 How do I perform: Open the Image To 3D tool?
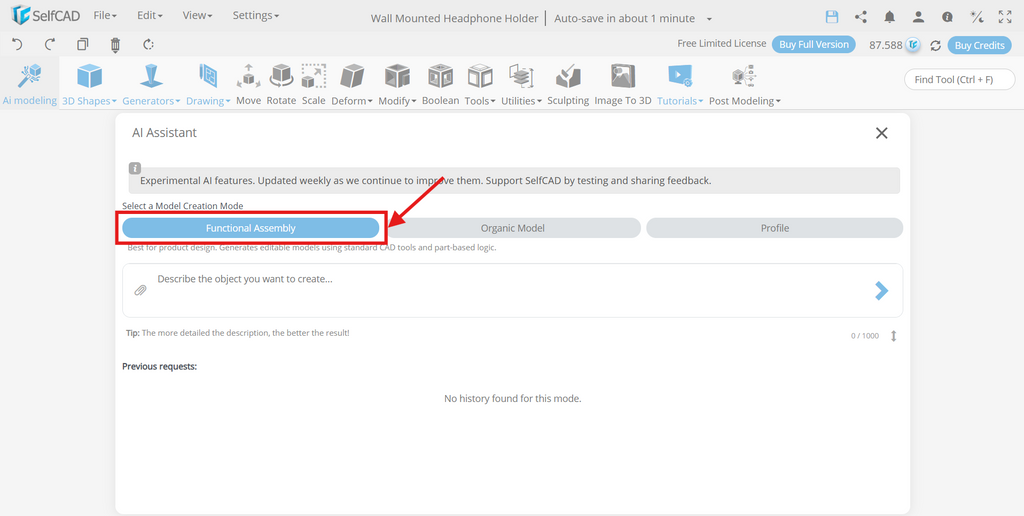tap(622, 84)
